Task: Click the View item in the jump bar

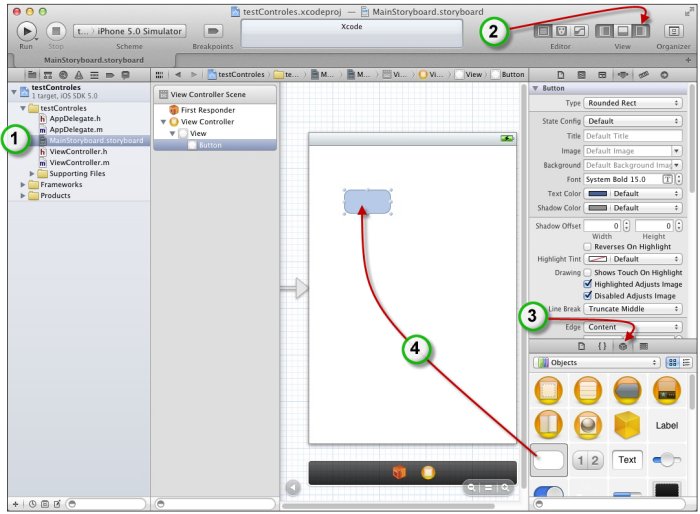Action: pos(469,75)
